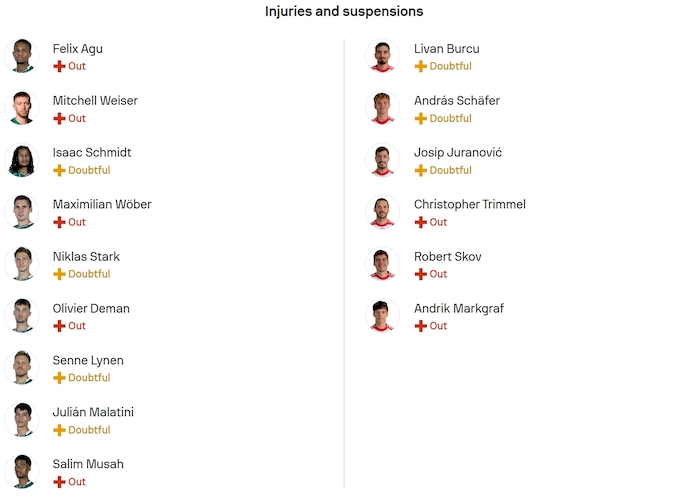Screen dimensions: 690x497
Task: Open Salim Musah's player page
Action: pos(88,464)
